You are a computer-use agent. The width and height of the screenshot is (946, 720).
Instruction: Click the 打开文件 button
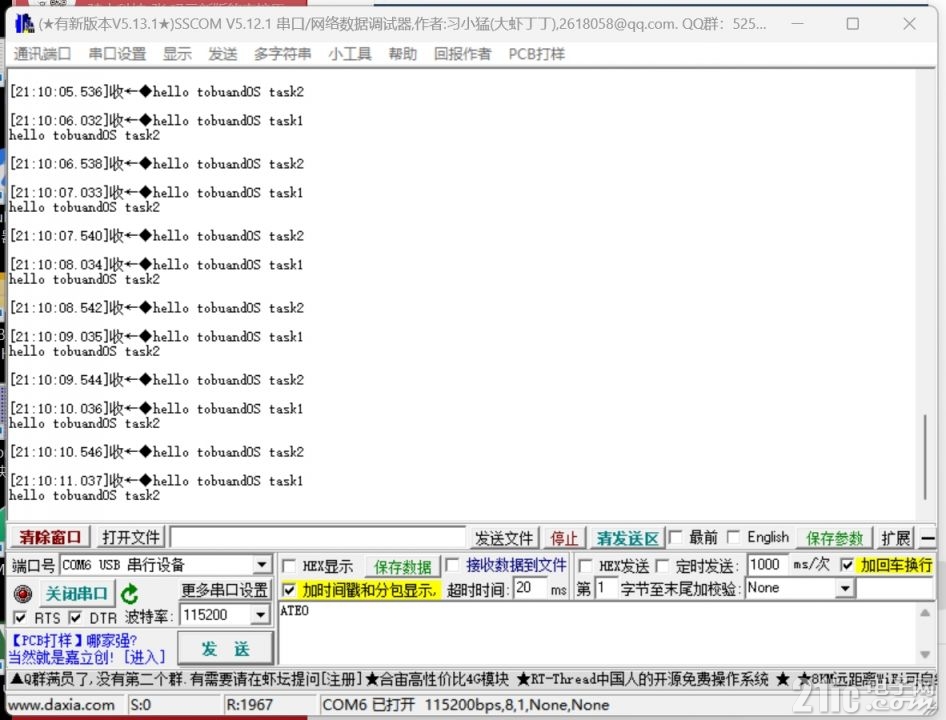point(131,537)
